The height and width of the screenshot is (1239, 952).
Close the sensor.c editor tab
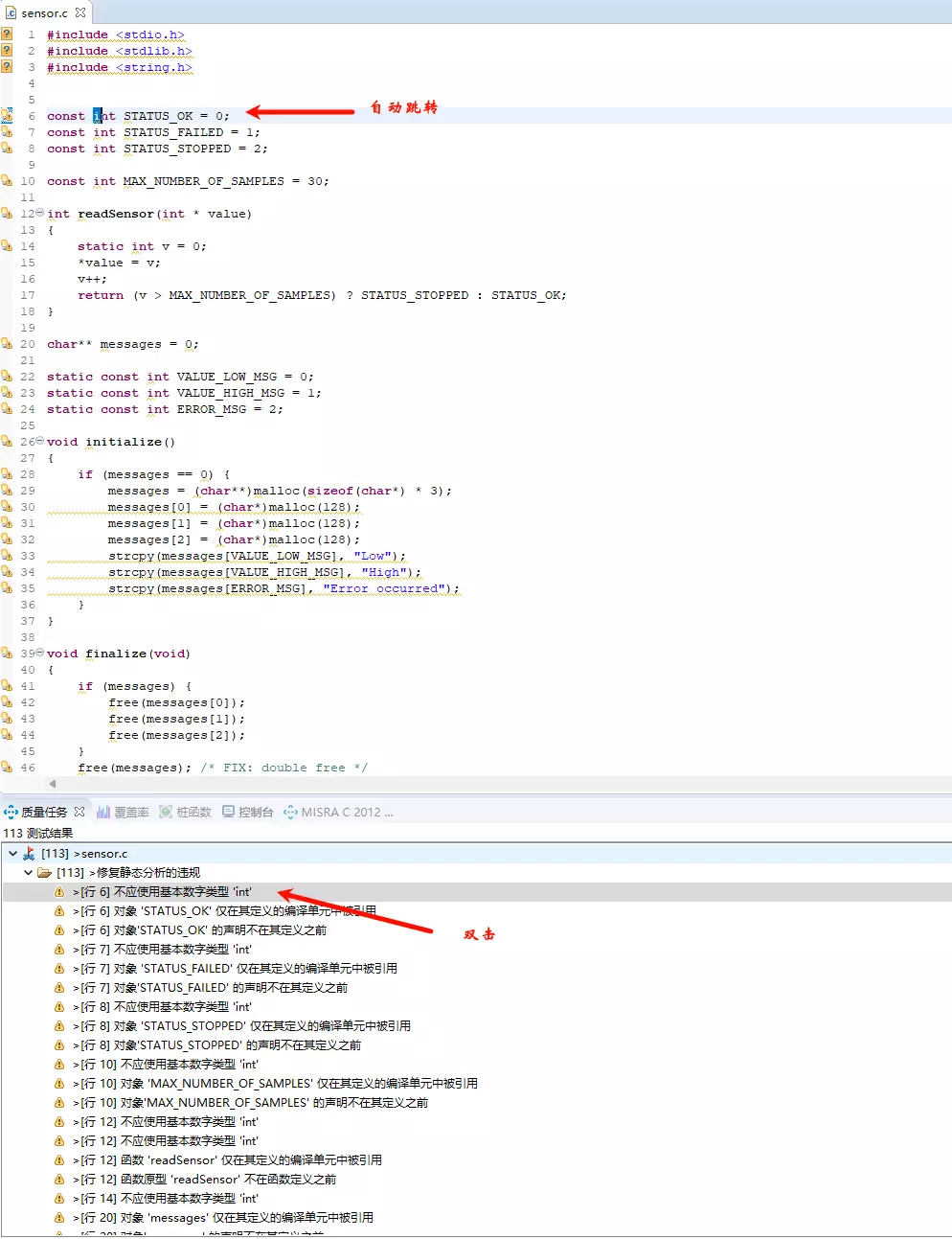pos(80,12)
